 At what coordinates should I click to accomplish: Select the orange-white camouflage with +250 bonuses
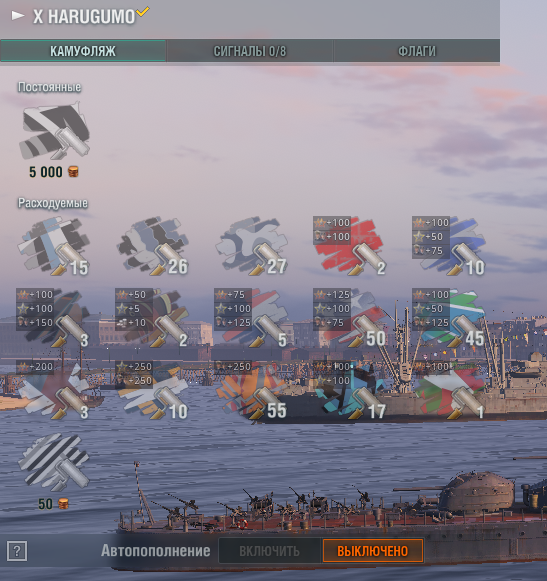[152, 390]
